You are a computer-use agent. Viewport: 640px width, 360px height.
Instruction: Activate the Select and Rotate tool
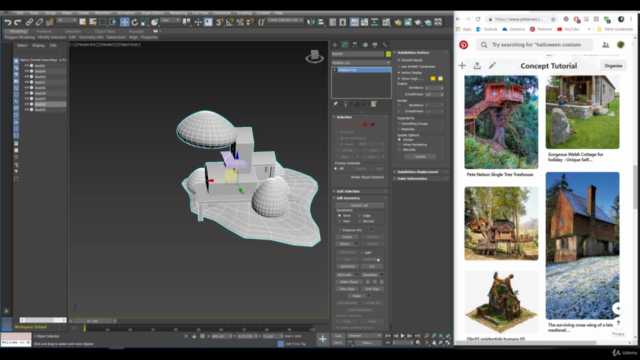coord(135,22)
